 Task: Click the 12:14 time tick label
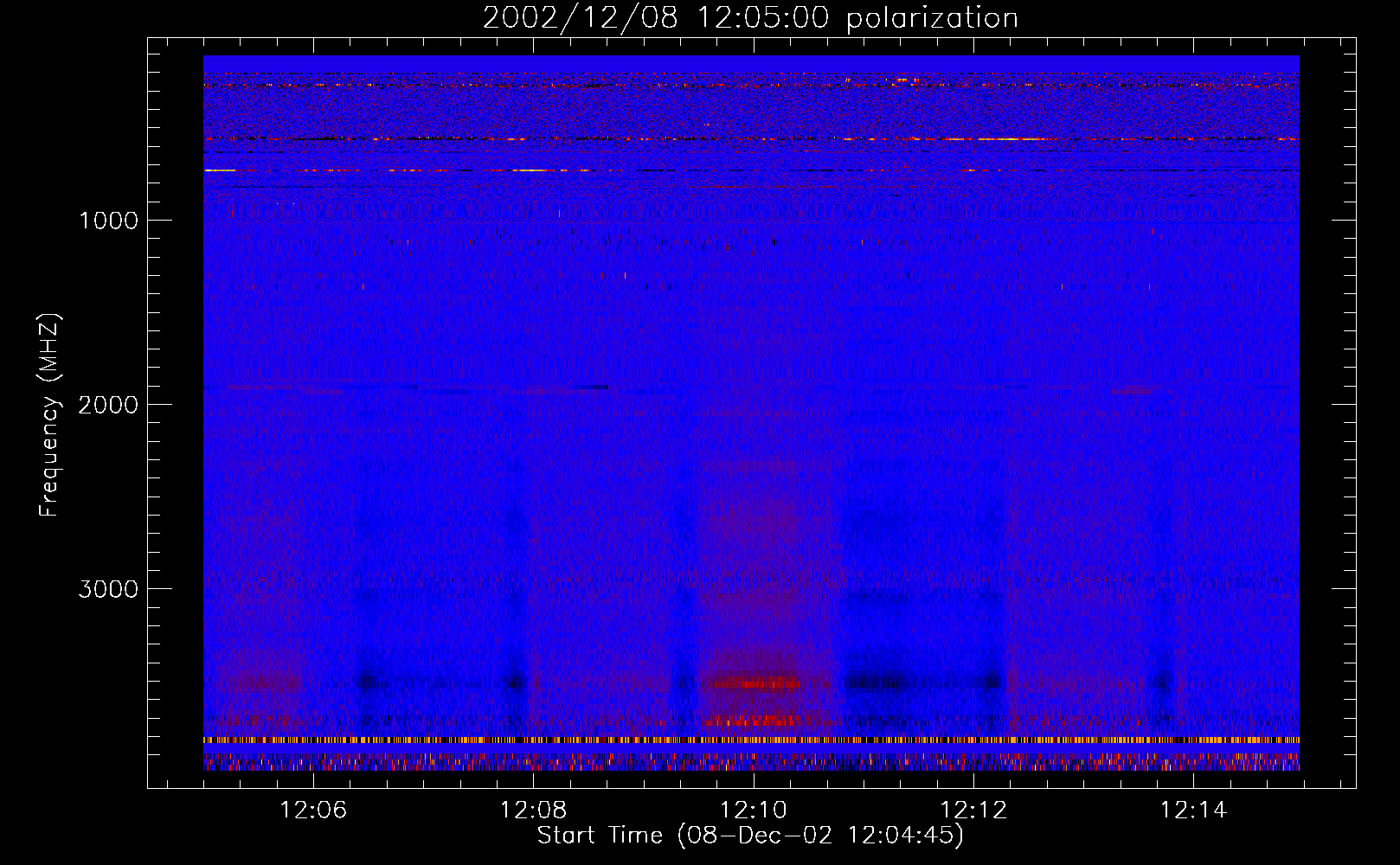[1193, 811]
